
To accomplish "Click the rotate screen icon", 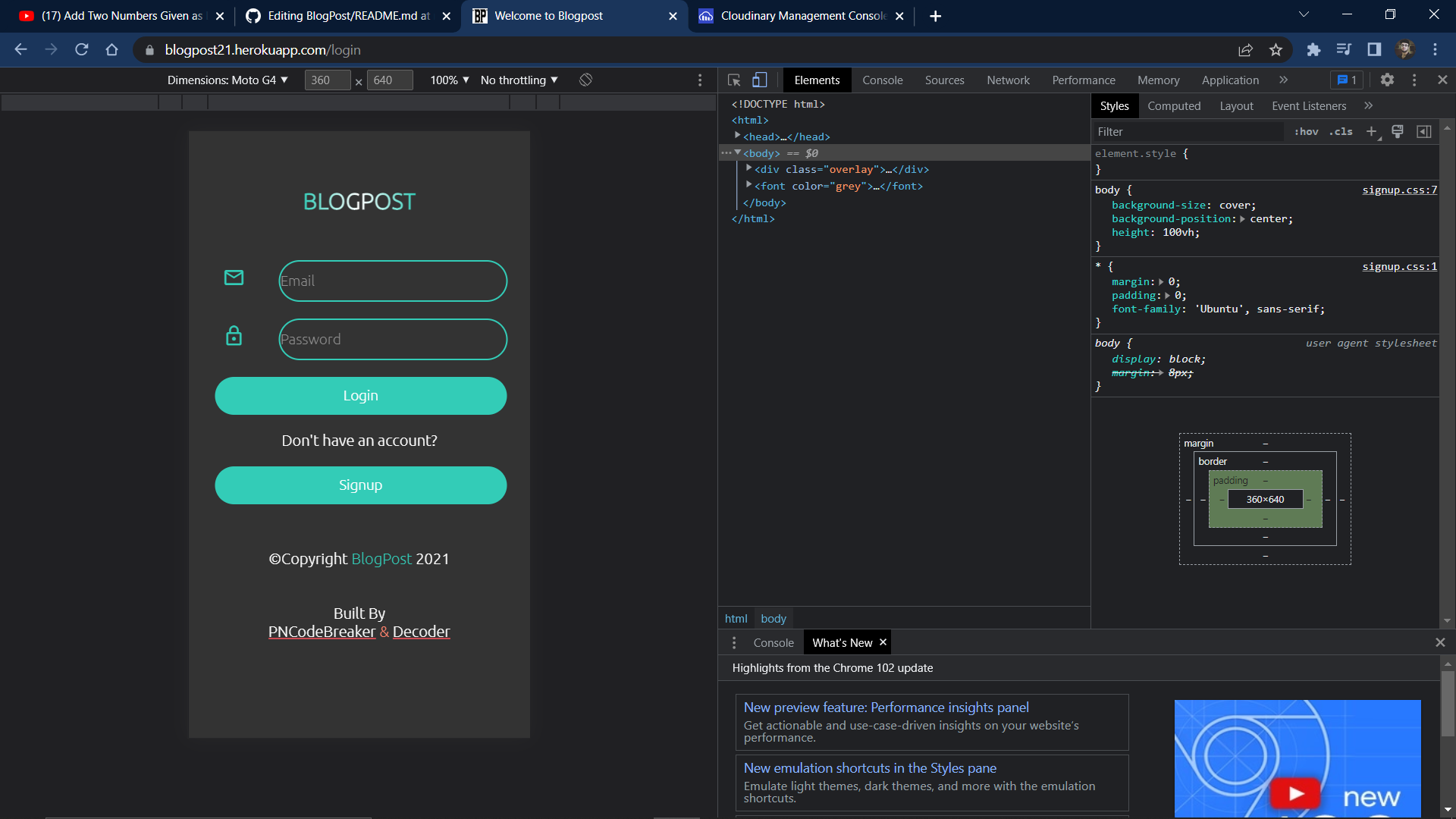I will [x=585, y=80].
